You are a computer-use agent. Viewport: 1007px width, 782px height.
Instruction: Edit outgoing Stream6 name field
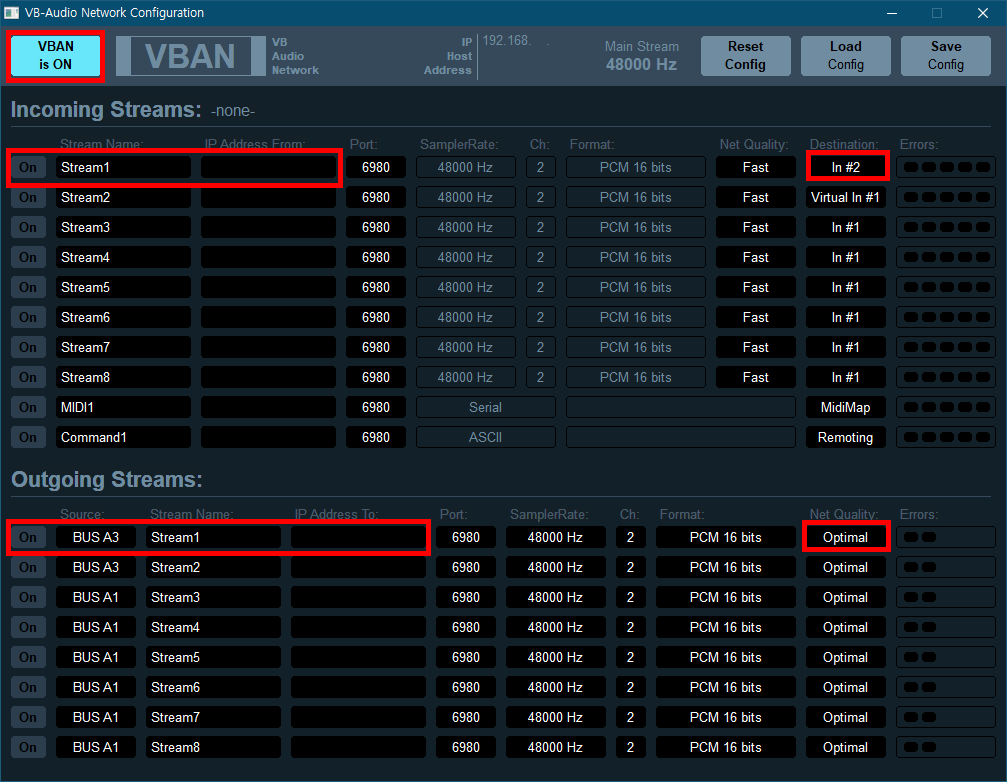click(x=213, y=688)
